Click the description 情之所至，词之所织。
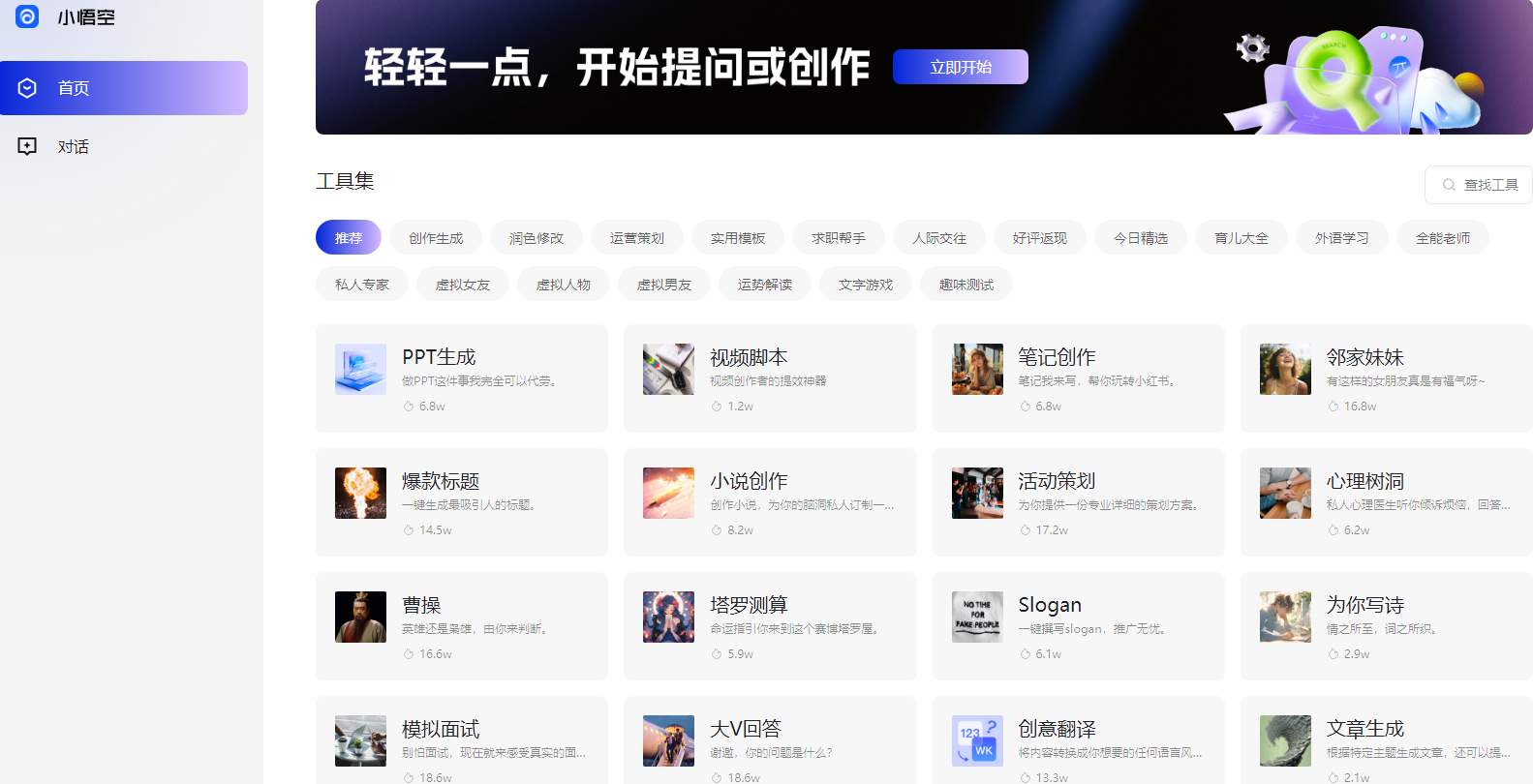Image resolution: width=1533 pixels, height=784 pixels. click(x=1384, y=629)
